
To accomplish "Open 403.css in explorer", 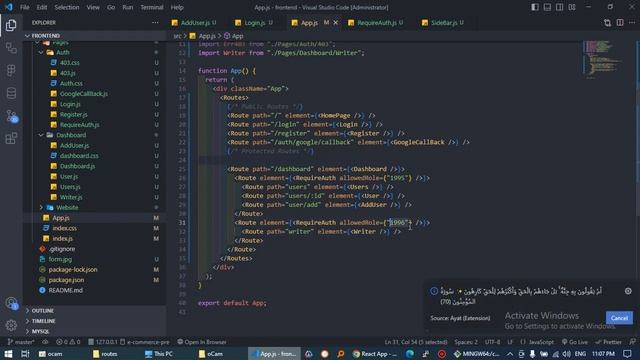I will tap(95, 63).
